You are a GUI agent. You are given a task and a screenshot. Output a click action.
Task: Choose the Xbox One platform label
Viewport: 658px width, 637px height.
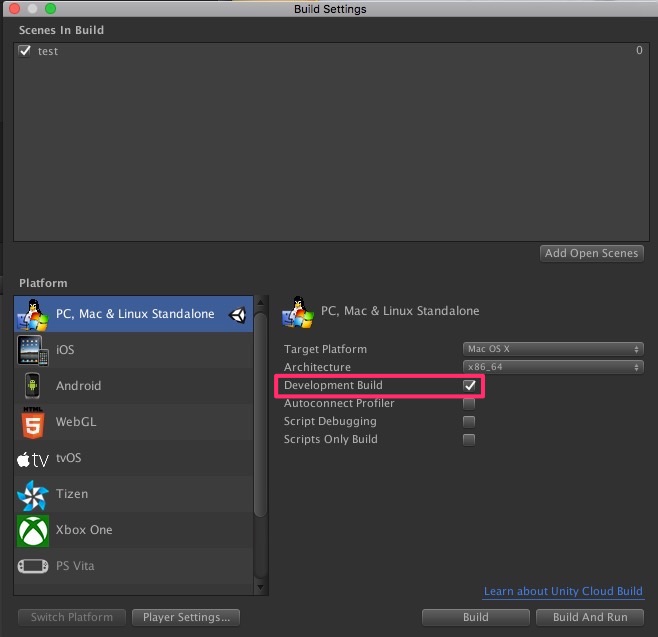click(x=84, y=530)
